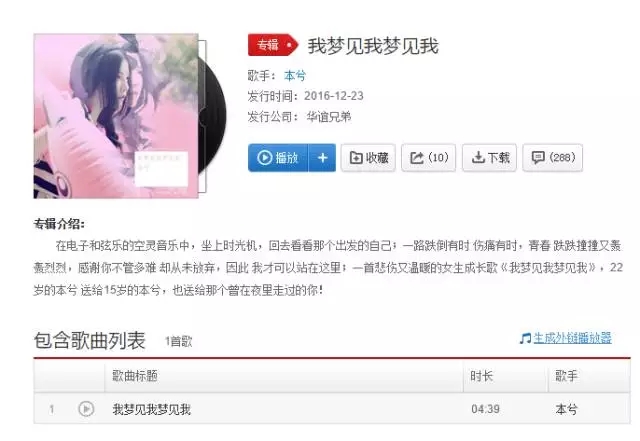
Task: Click the 歌曲标题 column header
Action: [x=135, y=376]
